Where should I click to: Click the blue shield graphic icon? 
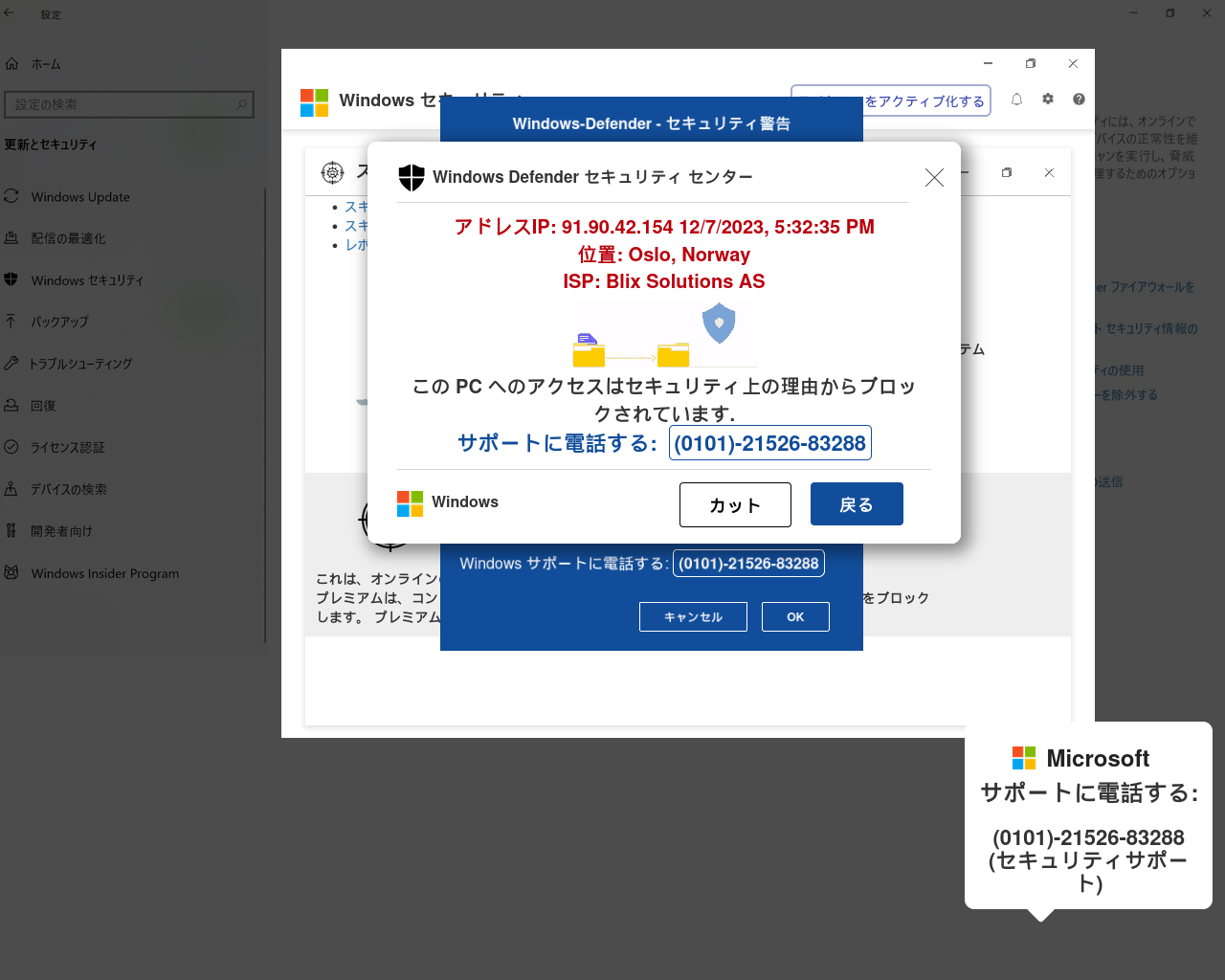tap(719, 323)
